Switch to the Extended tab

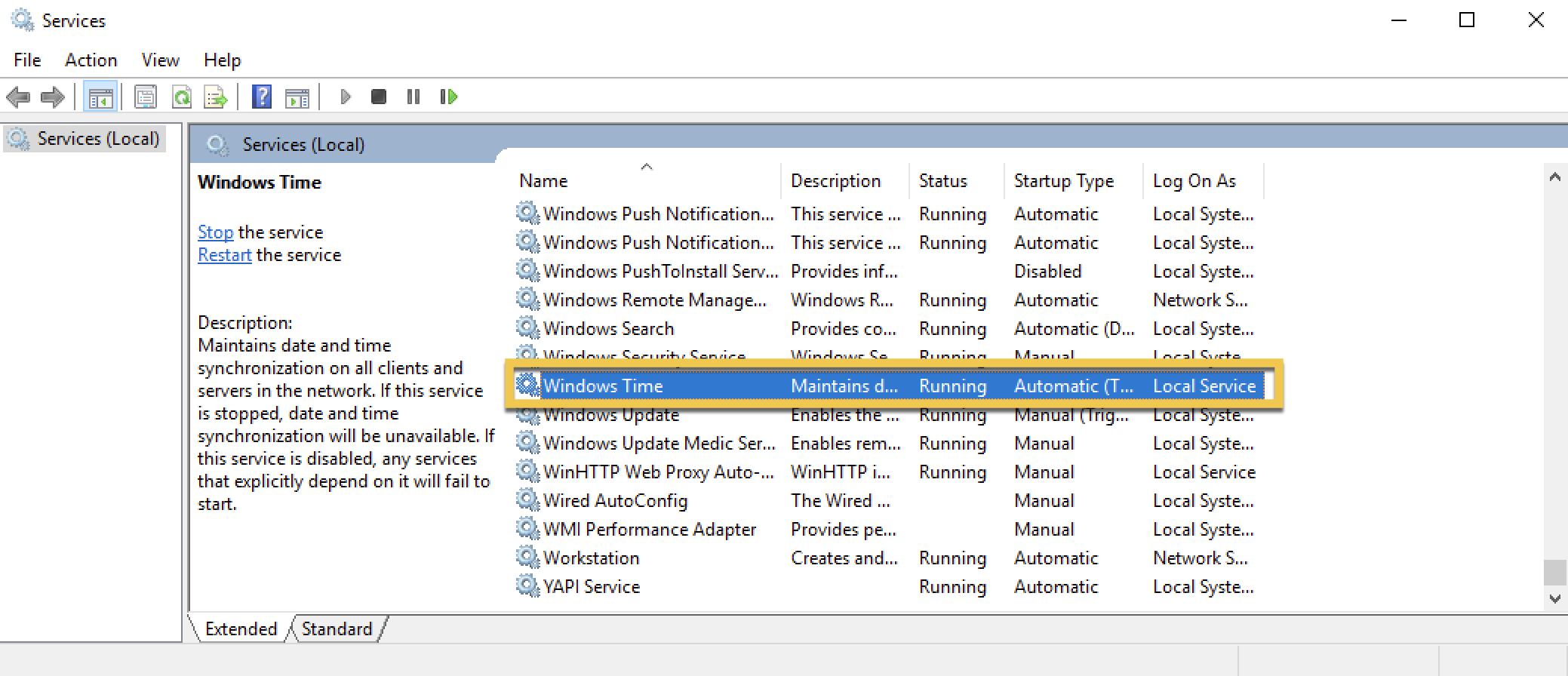coord(241,628)
